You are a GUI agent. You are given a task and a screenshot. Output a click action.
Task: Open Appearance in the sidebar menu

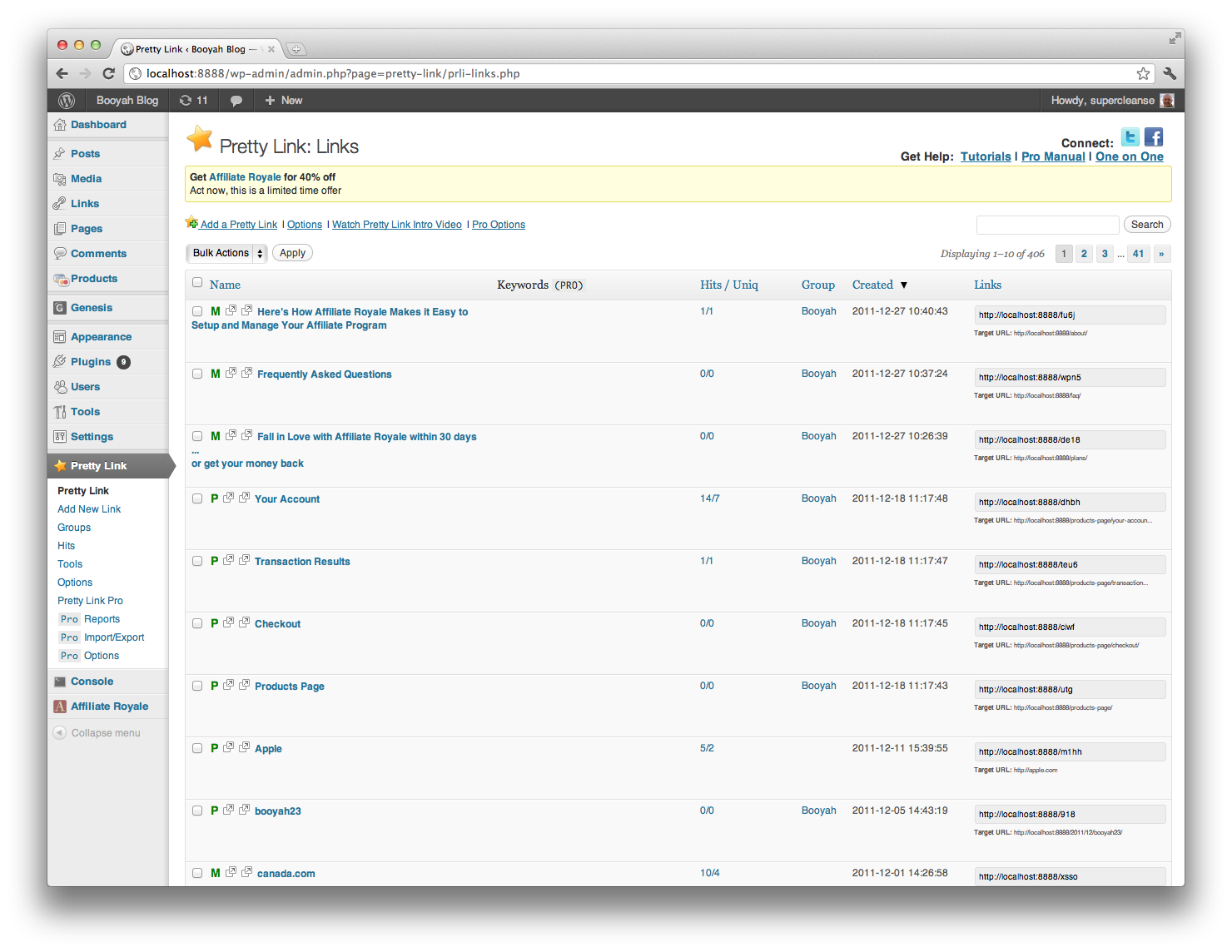point(101,337)
